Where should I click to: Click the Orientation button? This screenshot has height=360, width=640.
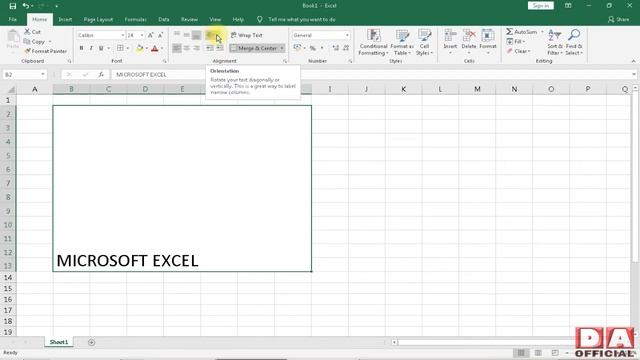(x=211, y=36)
